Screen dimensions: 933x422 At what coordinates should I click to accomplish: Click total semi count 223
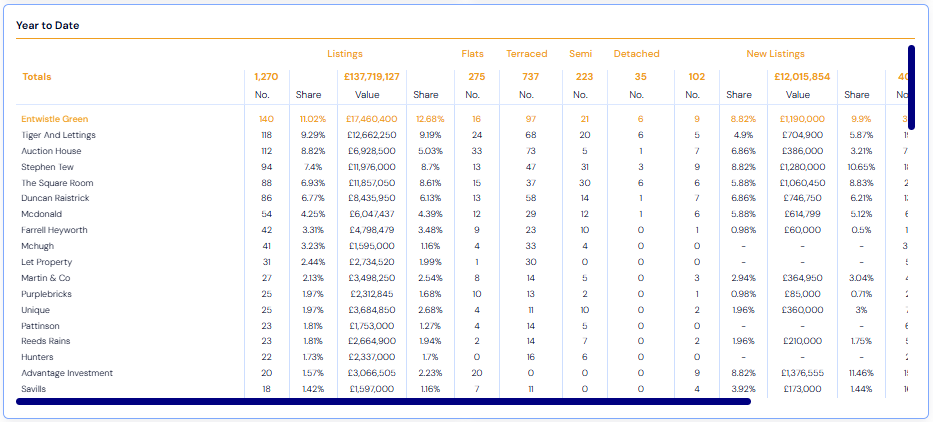585,77
